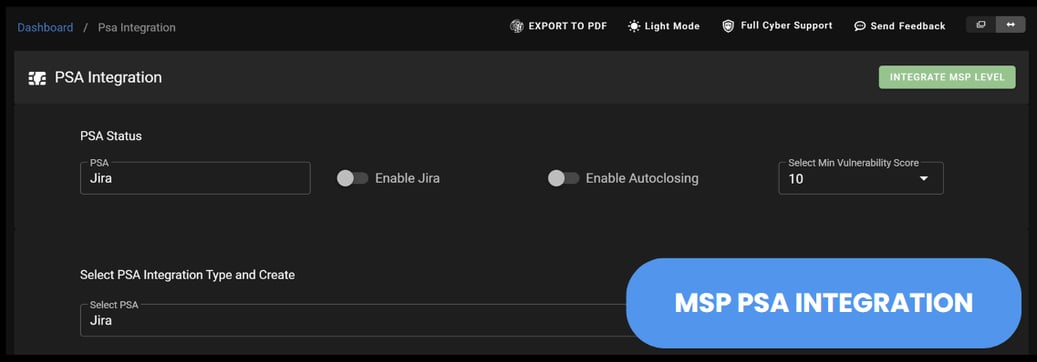Open the Select Min Vulnerability Score dropdown
Image resolution: width=1037 pixels, height=362 pixels.
click(x=860, y=178)
